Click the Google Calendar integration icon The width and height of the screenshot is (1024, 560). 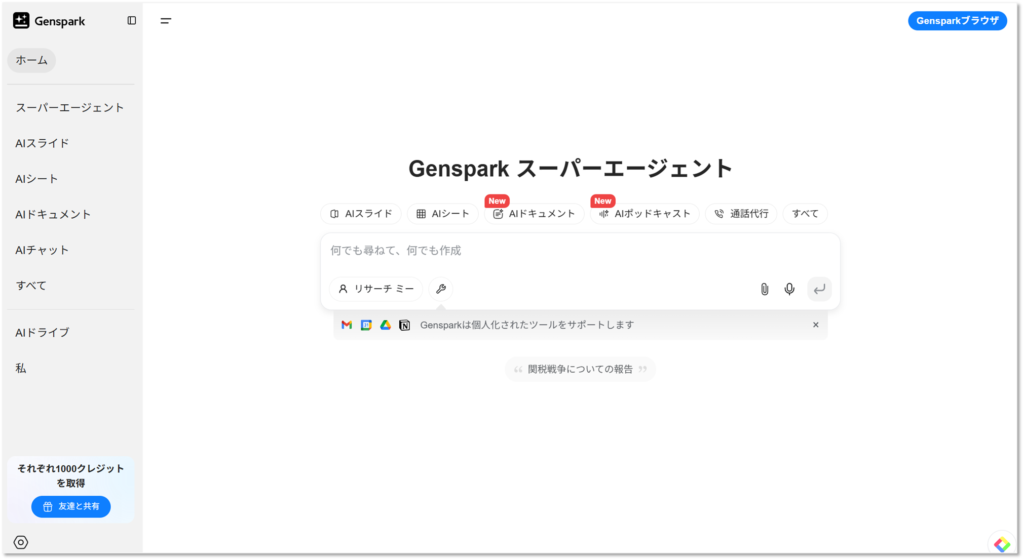click(x=366, y=325)
